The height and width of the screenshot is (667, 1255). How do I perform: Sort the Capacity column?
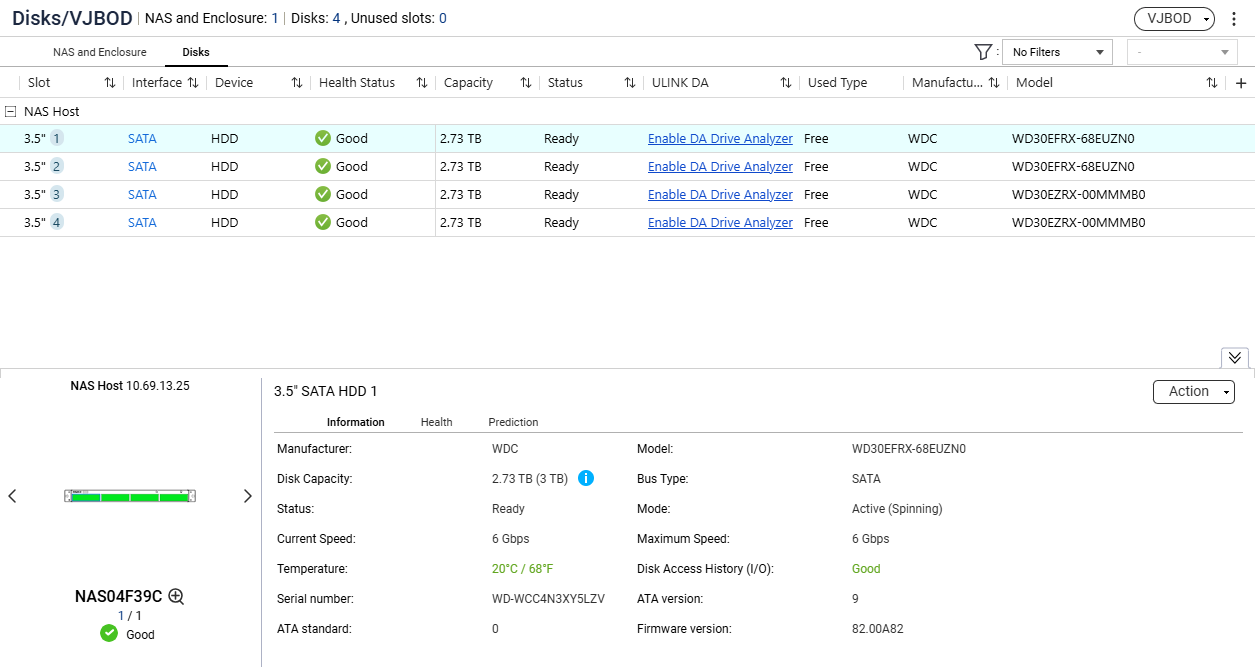(x=526, y=83)
